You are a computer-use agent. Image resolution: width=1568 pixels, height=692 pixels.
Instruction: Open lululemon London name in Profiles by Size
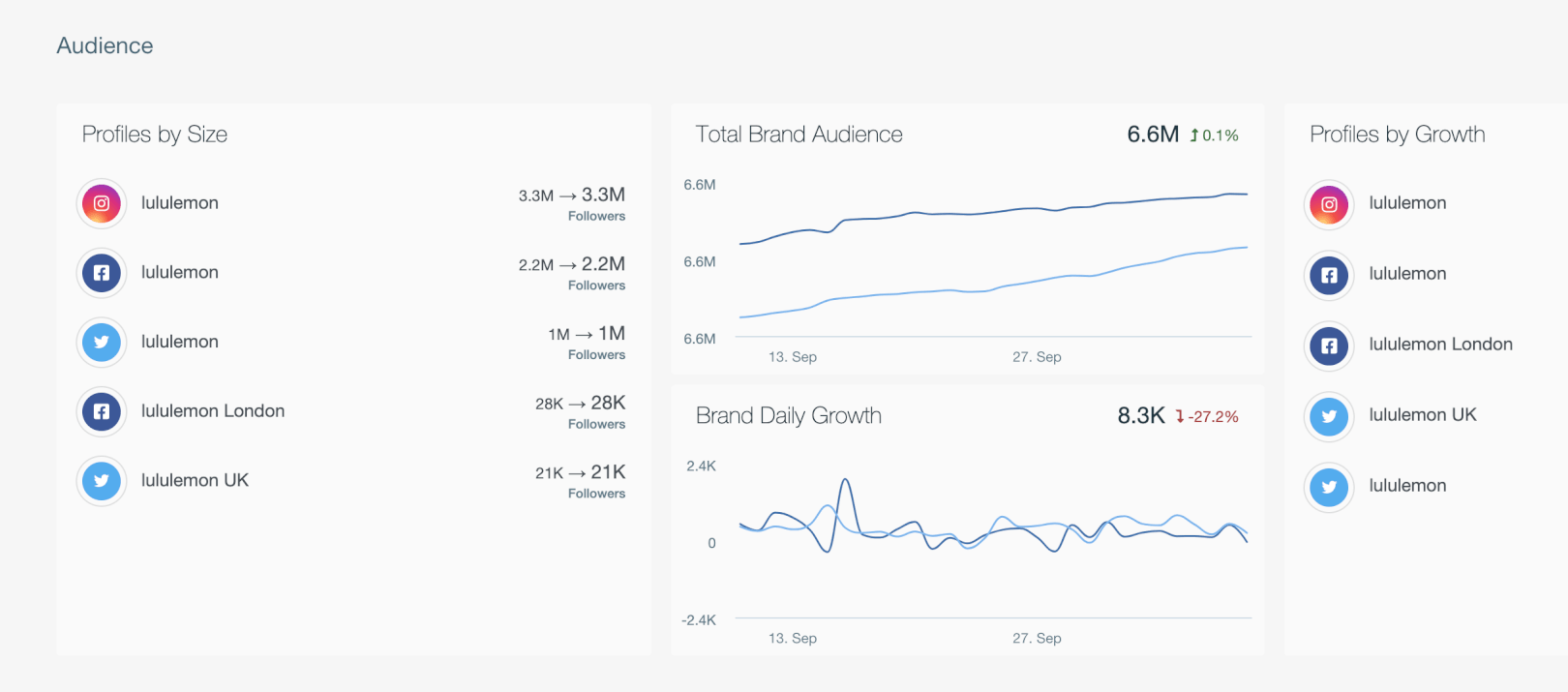213,411
